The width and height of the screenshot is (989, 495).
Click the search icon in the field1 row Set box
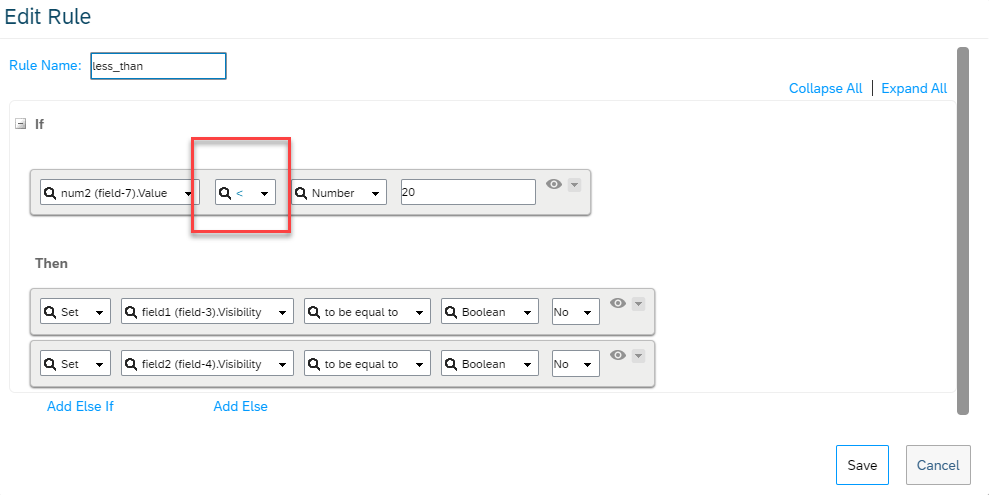50,312
